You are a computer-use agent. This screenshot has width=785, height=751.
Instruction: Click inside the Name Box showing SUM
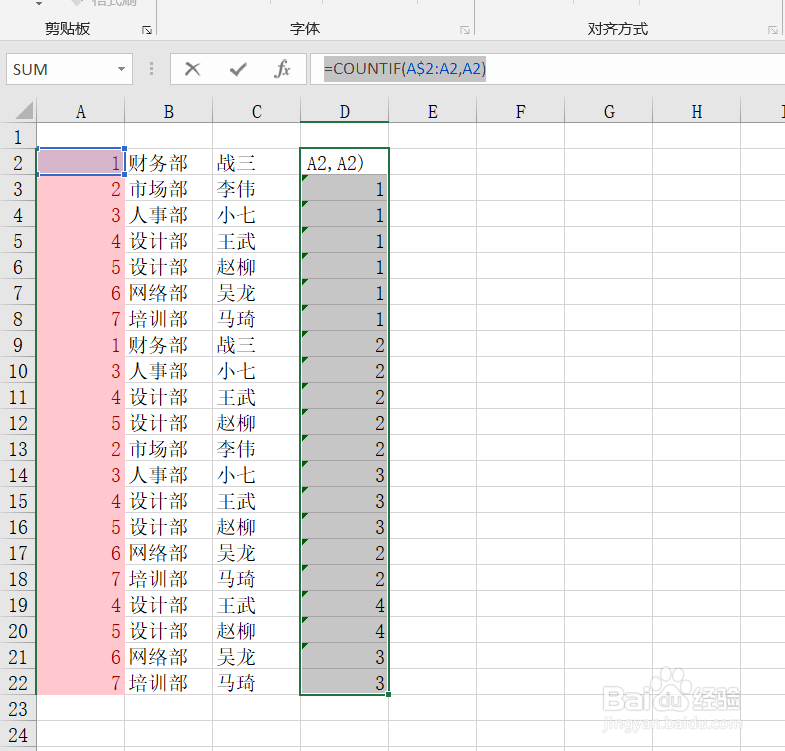tap(60, 69)
